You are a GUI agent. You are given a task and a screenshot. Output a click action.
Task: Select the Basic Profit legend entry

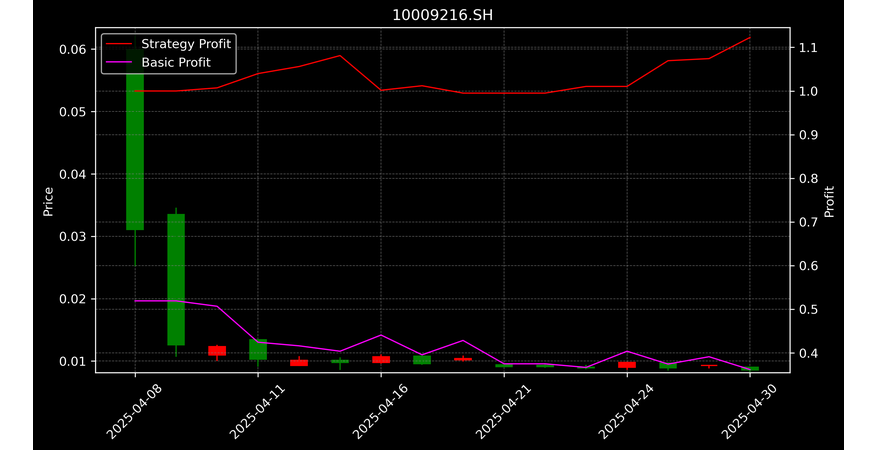pos(158,63)
